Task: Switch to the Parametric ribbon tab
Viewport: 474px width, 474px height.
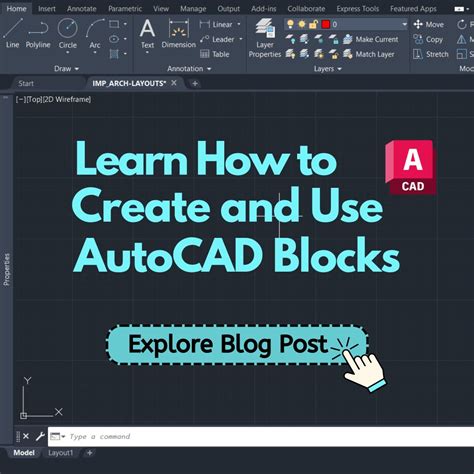Action: click(125, 9)
